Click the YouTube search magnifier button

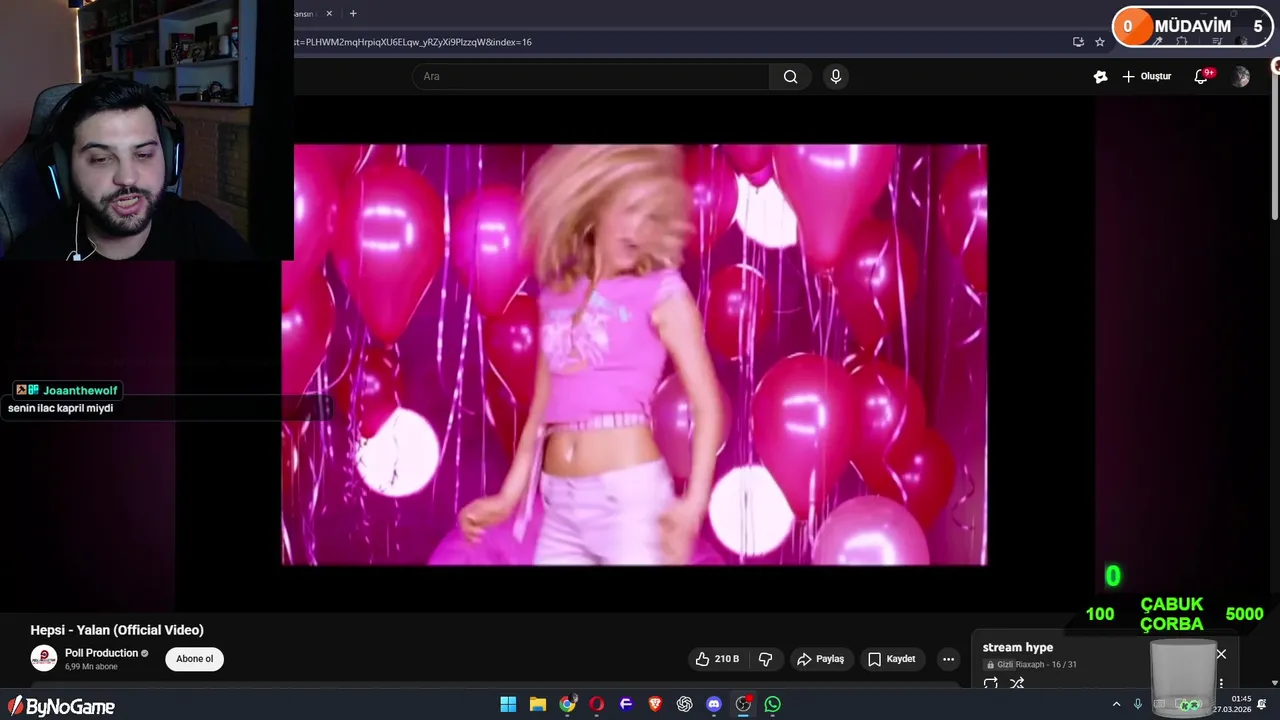pyautogui.click(x=790, y=76)
